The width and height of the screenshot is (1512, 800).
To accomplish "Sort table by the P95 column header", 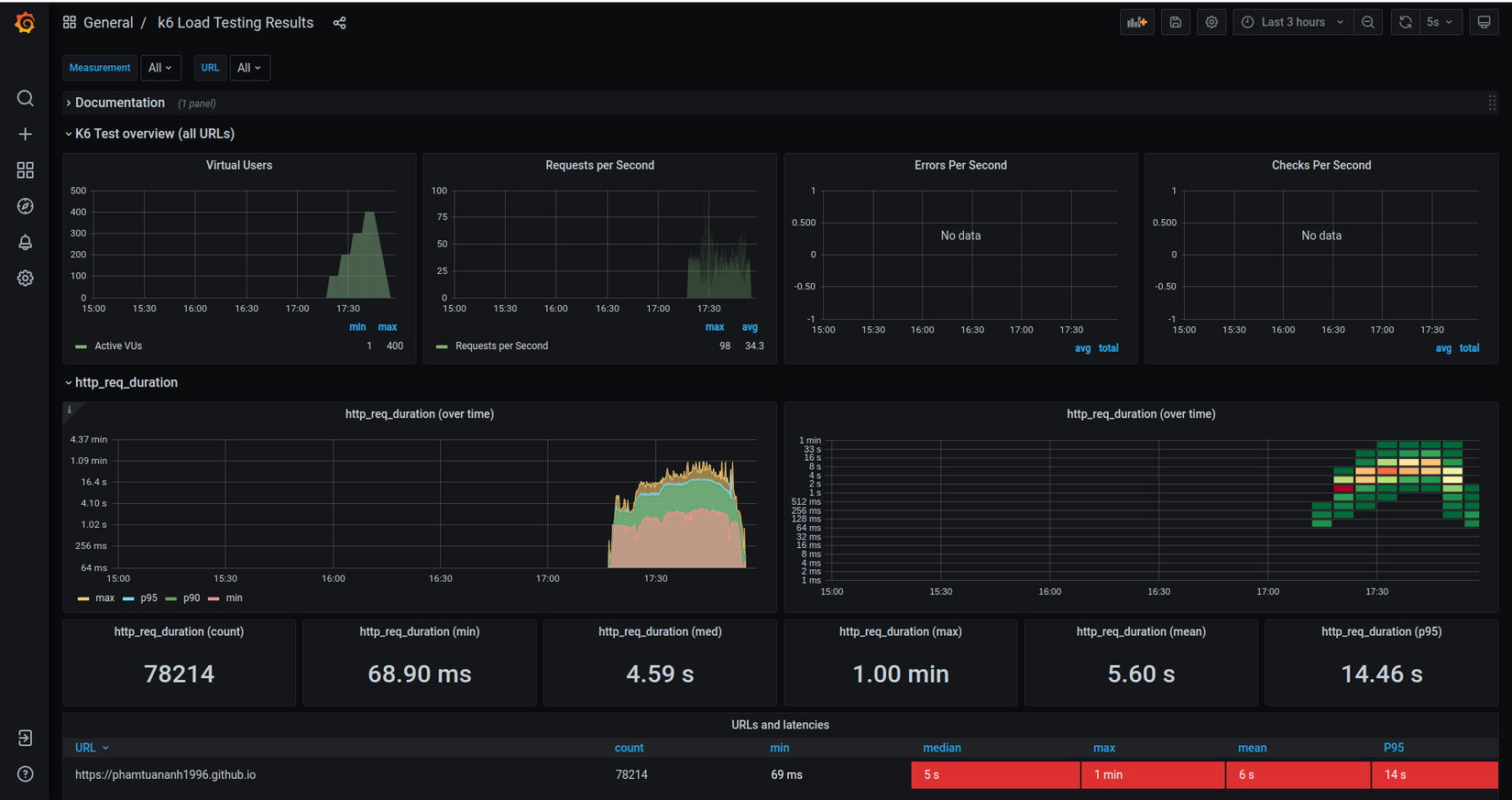I will coord(1393,748).
